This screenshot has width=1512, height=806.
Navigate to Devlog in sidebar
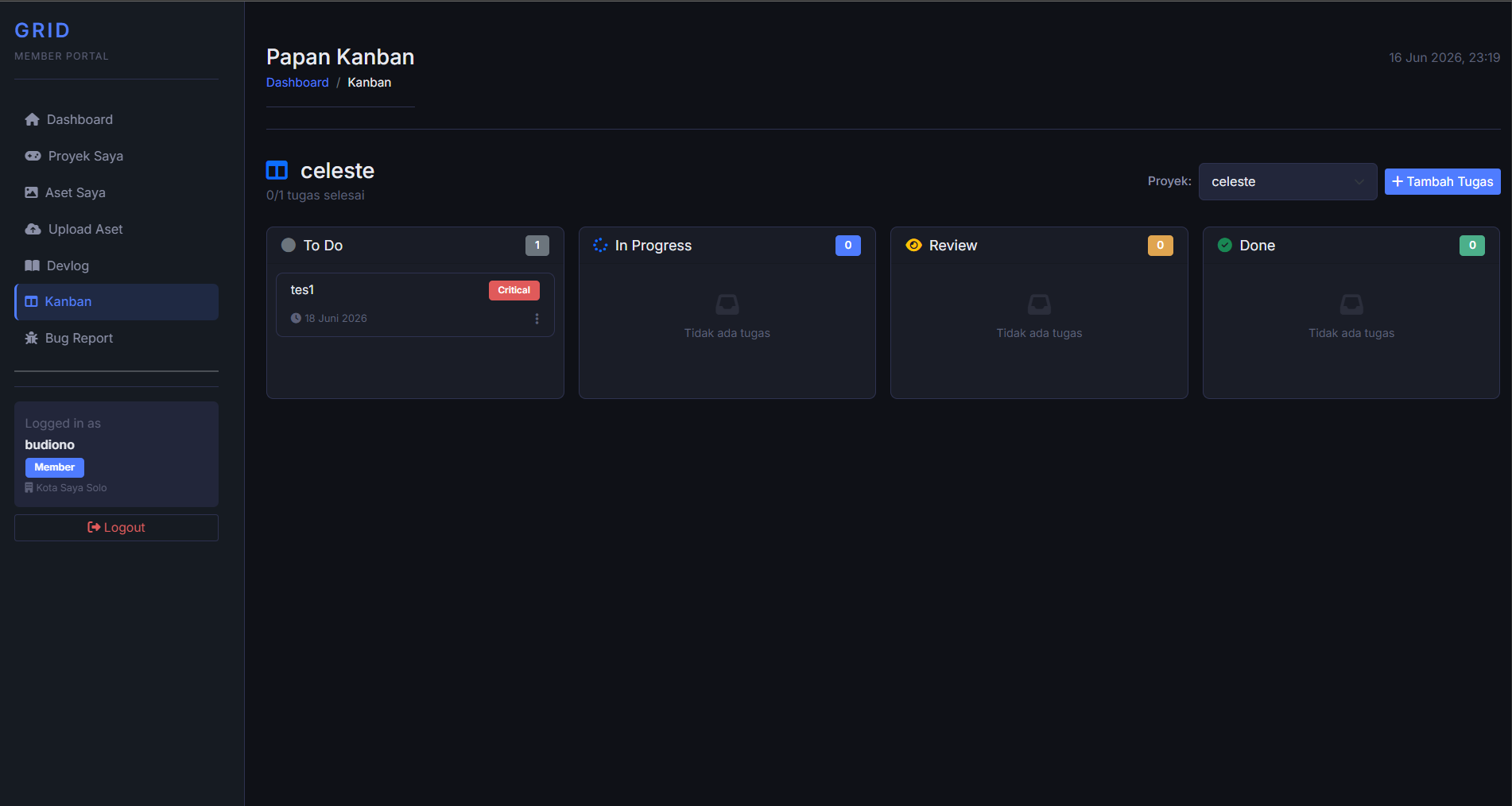pos(116,265)
